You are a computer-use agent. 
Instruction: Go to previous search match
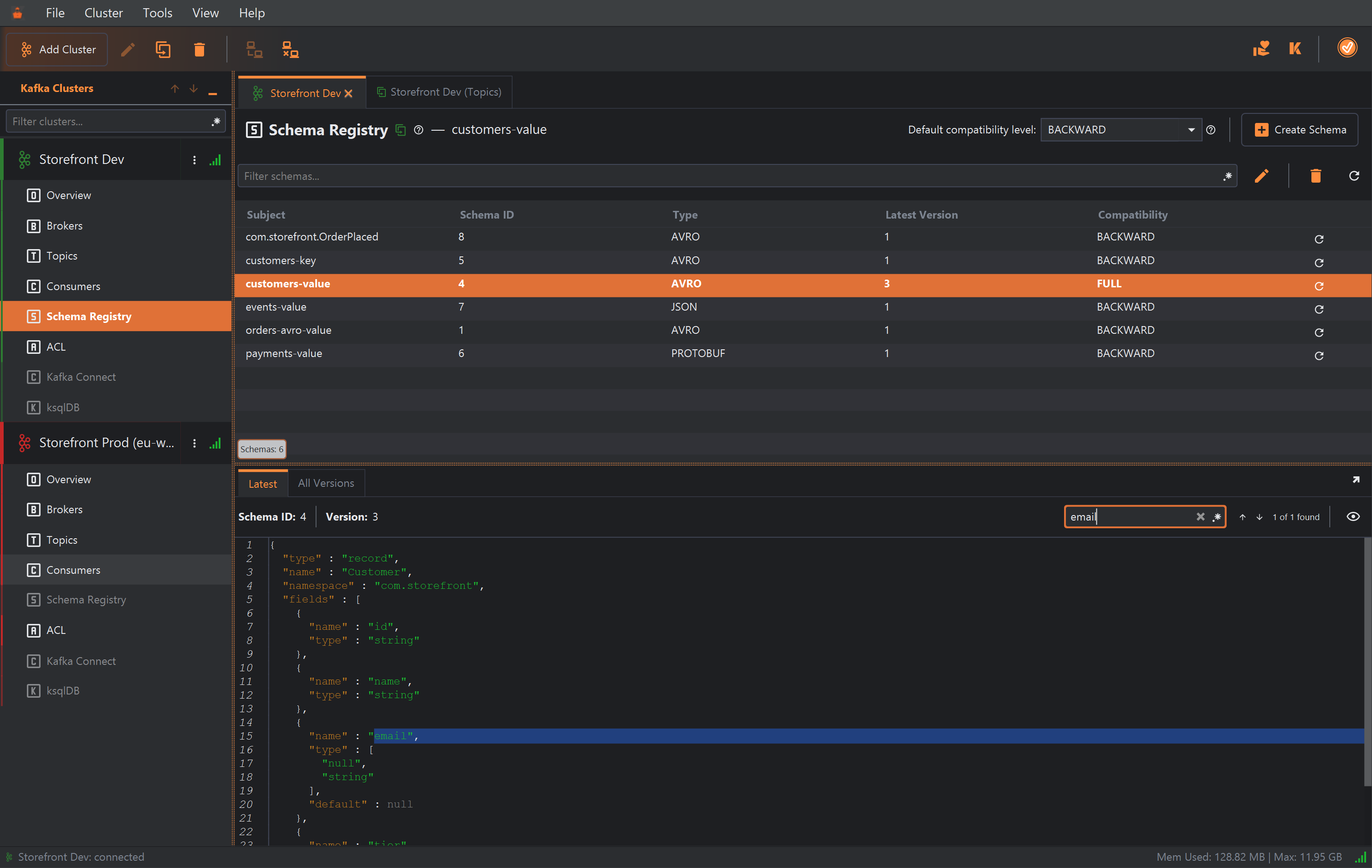click(x=1243, y=517)
